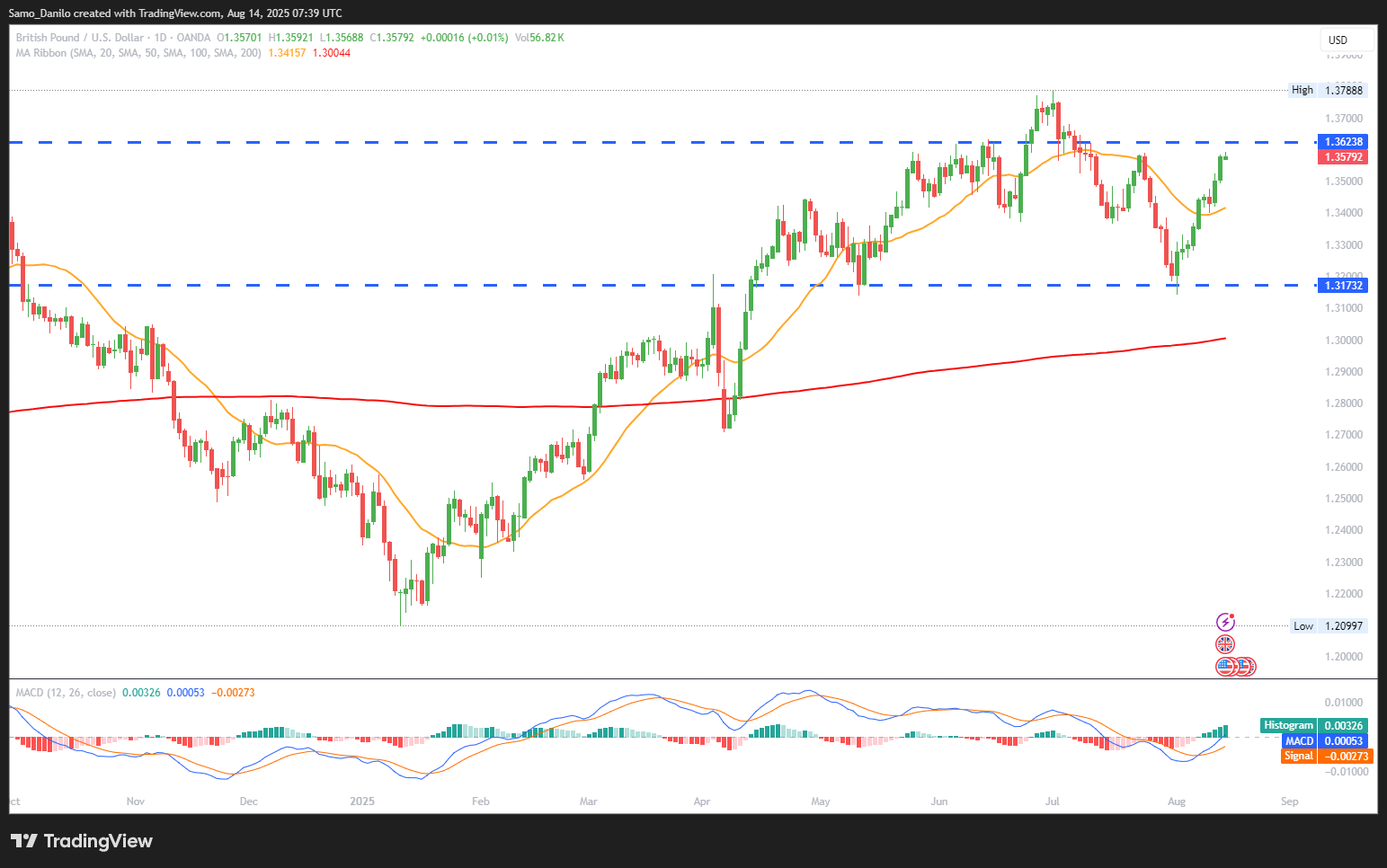Click the Jun label on the time axis

(x=939, y=801)
